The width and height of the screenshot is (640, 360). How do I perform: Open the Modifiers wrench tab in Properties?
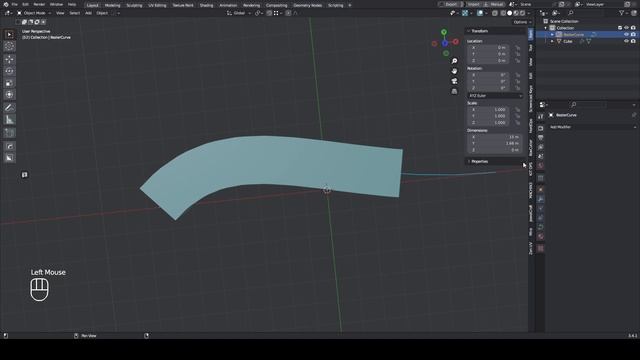[x=540, y=199]
